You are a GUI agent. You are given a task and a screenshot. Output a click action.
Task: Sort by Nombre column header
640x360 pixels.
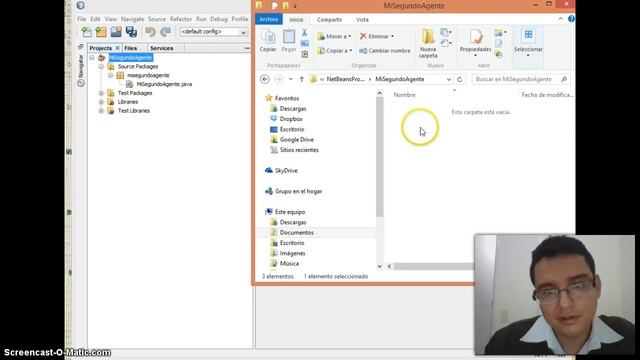coord(404,95)
